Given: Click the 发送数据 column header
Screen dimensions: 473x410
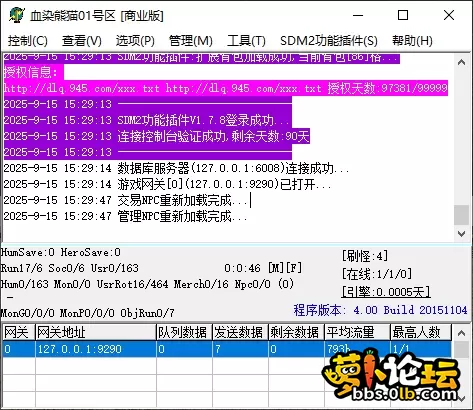Looking at the screenshot, I should (x=240, y=333).
